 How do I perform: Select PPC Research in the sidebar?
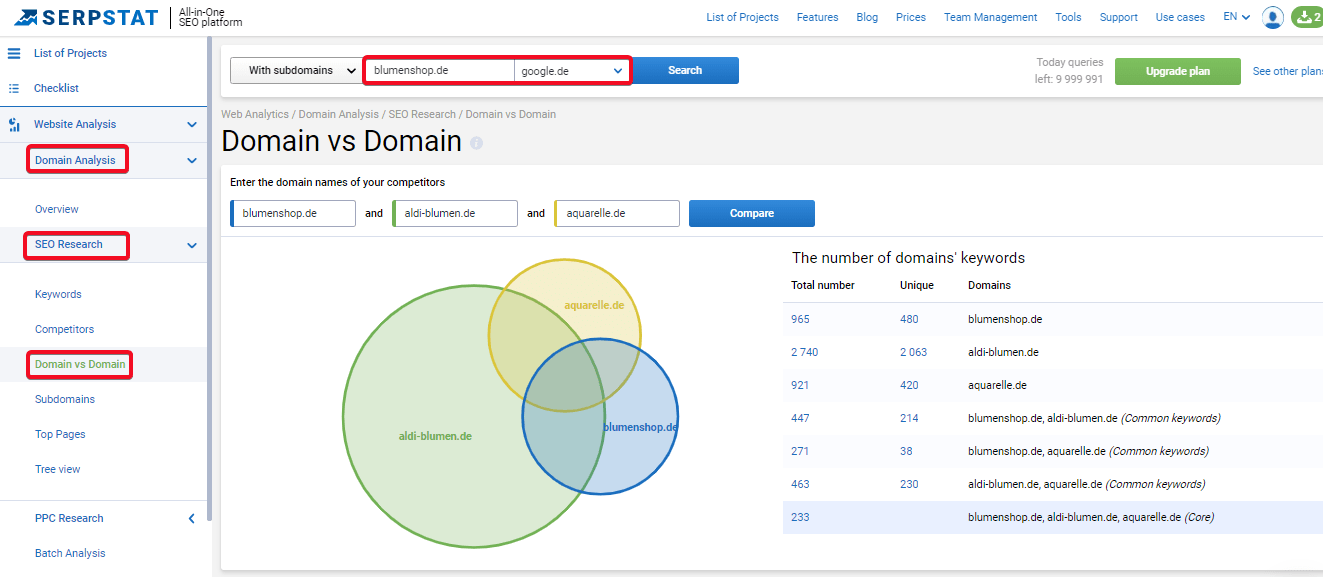[69, 518]
